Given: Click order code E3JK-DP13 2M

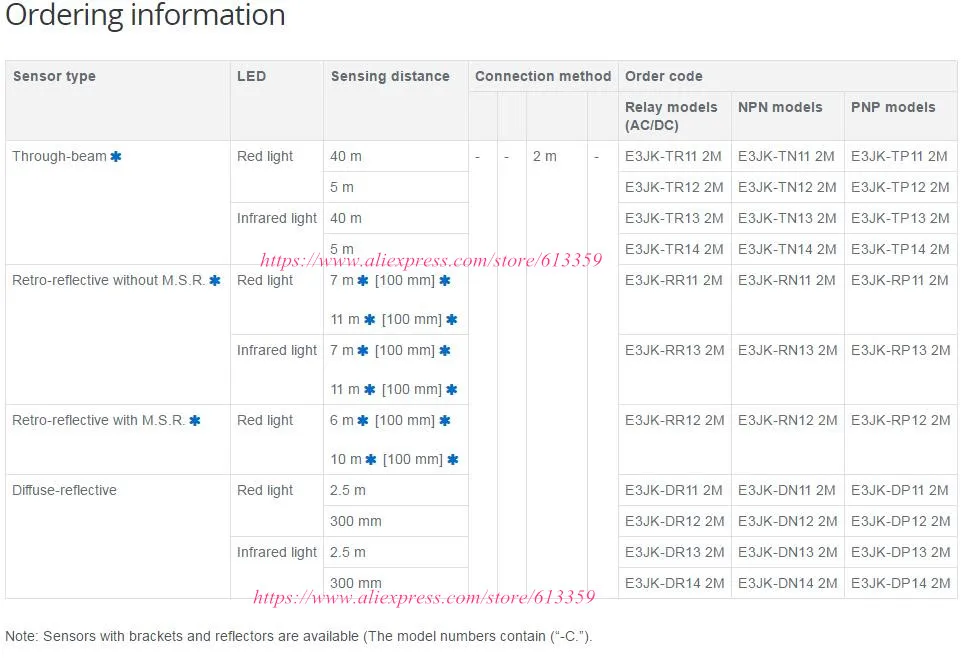Looking at the screenshot, I should click(901, 552).
